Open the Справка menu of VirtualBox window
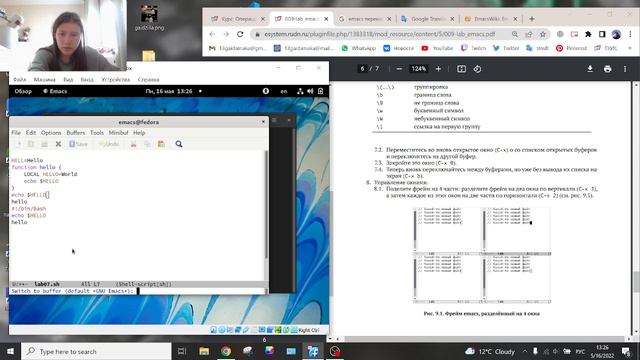The height and width of the screenshot is (360, 640). coord(148,80)
